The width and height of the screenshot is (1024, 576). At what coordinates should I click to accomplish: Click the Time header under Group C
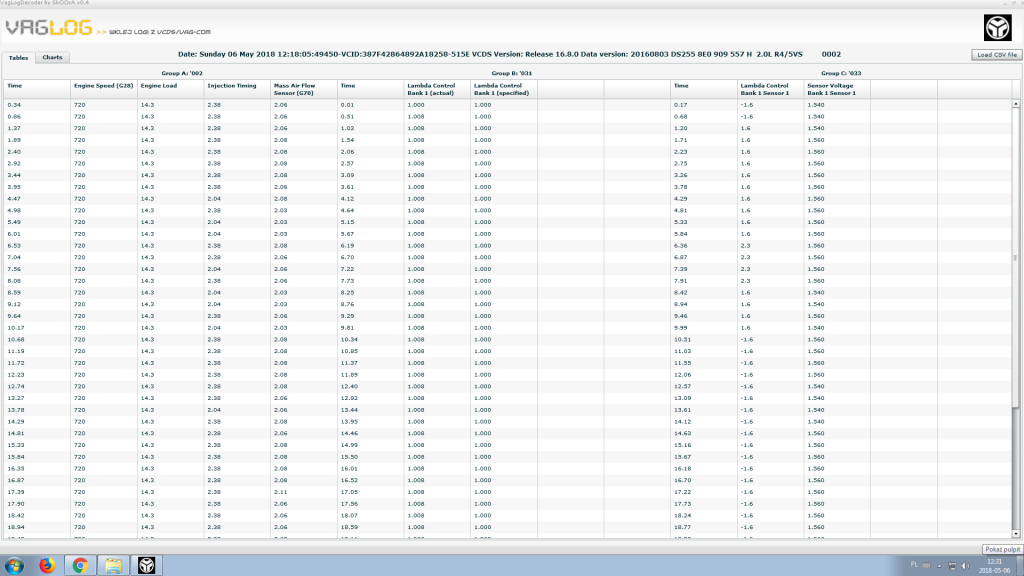(x=703, y=89)
